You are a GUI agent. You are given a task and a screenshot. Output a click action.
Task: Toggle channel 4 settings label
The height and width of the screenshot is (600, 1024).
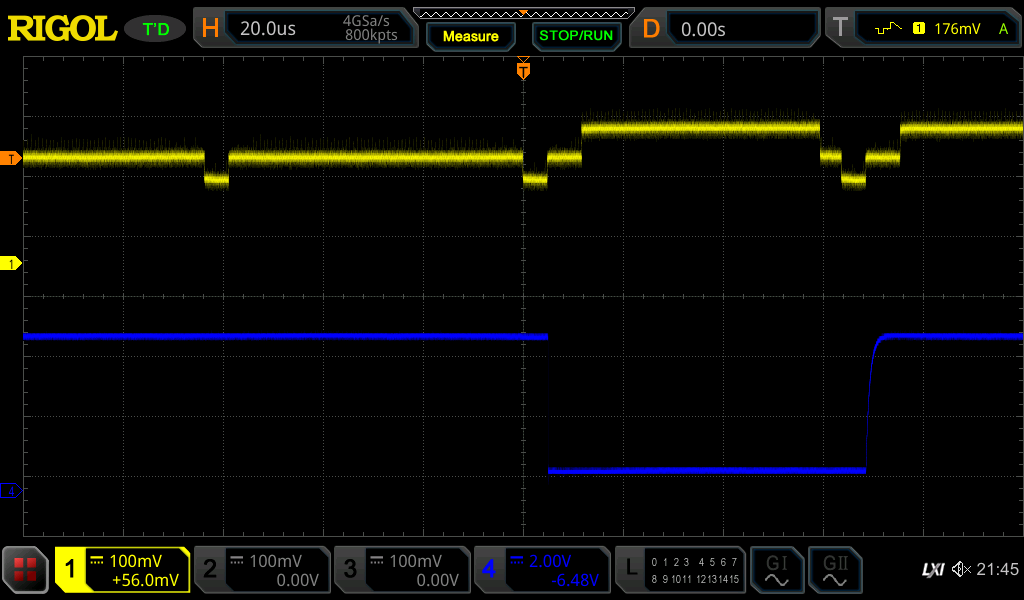[x=542, y=569]
